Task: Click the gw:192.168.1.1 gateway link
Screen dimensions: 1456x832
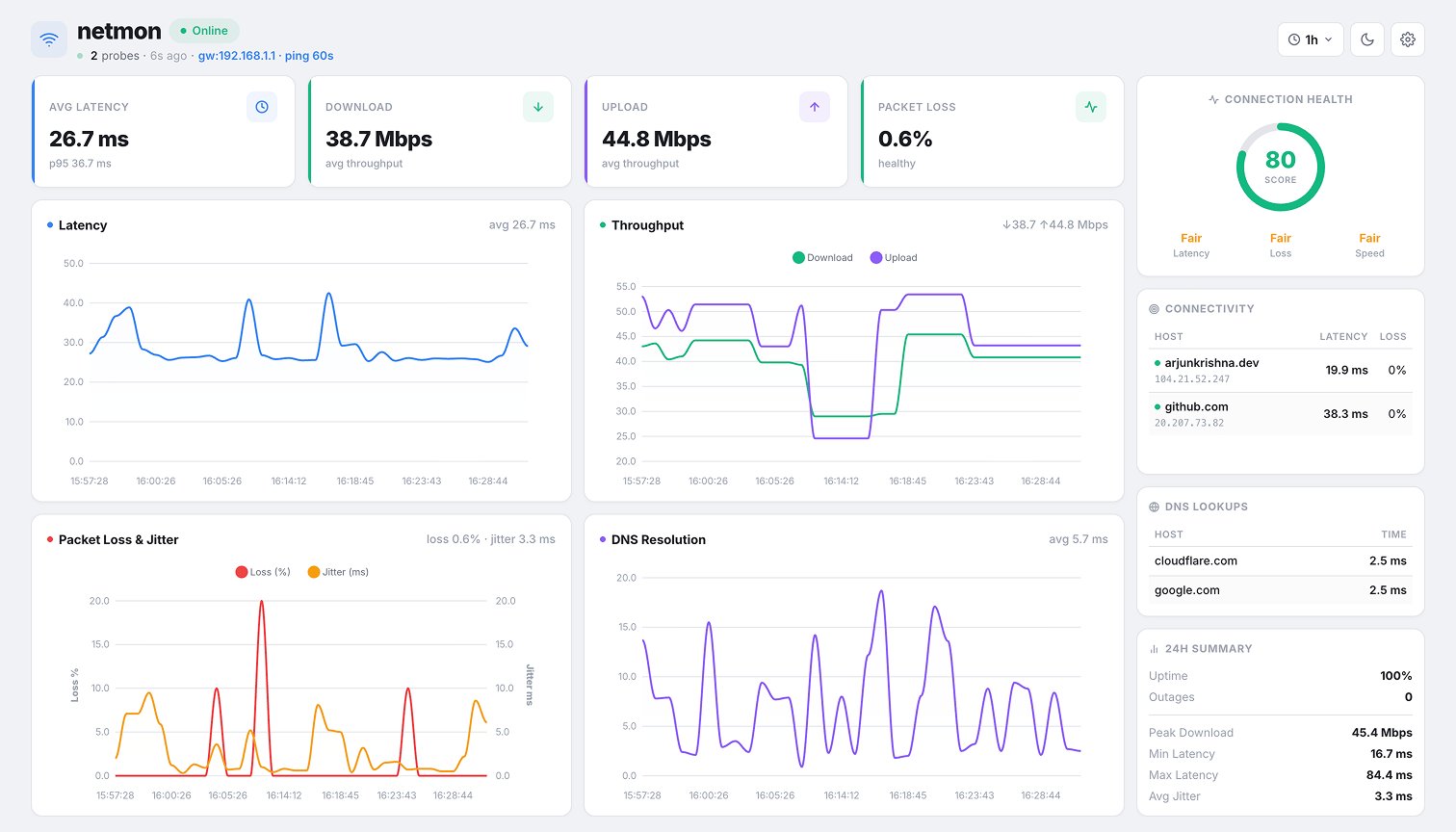Action: [236, 56]
